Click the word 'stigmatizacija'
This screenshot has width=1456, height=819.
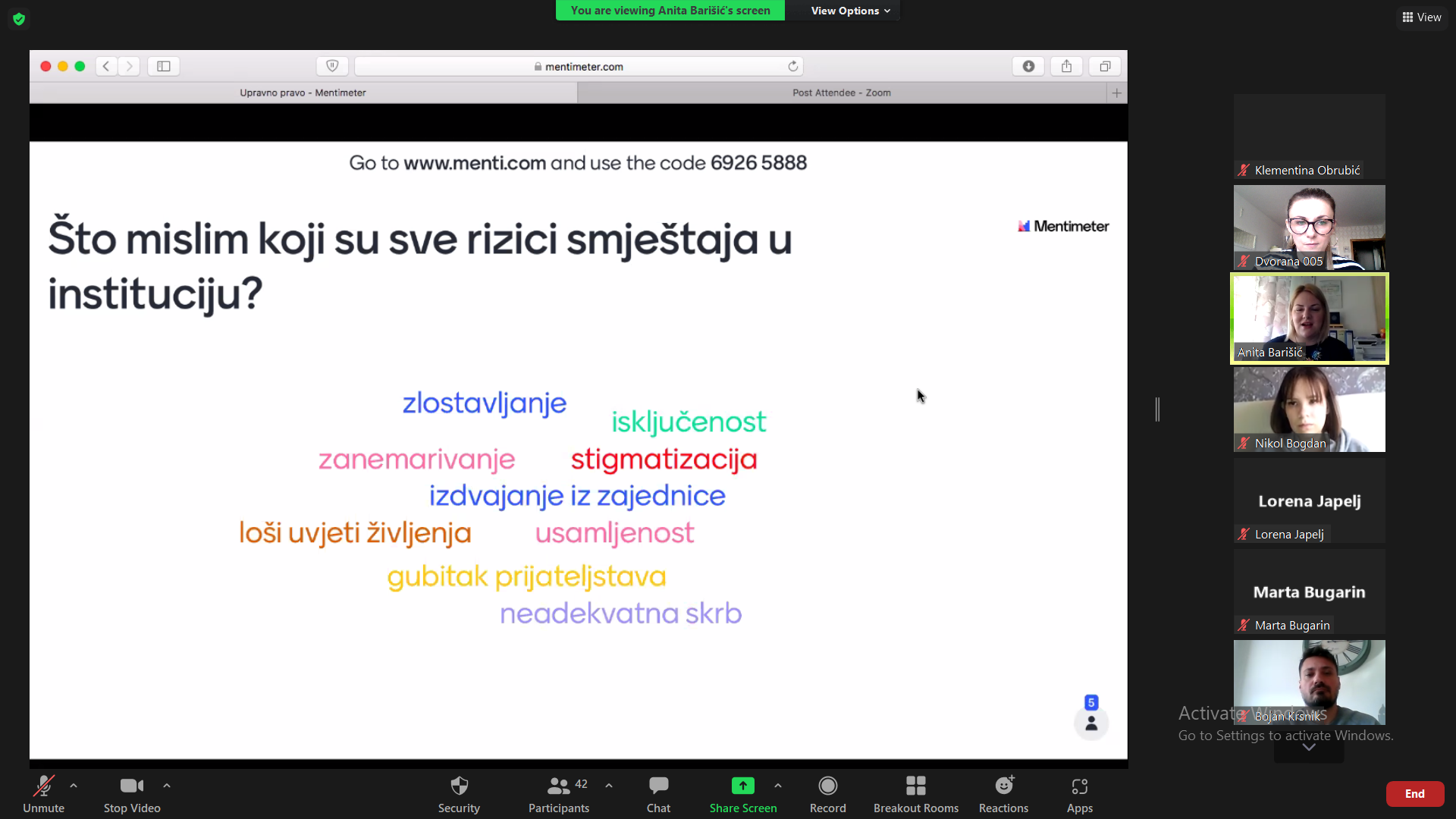[664, 460]
